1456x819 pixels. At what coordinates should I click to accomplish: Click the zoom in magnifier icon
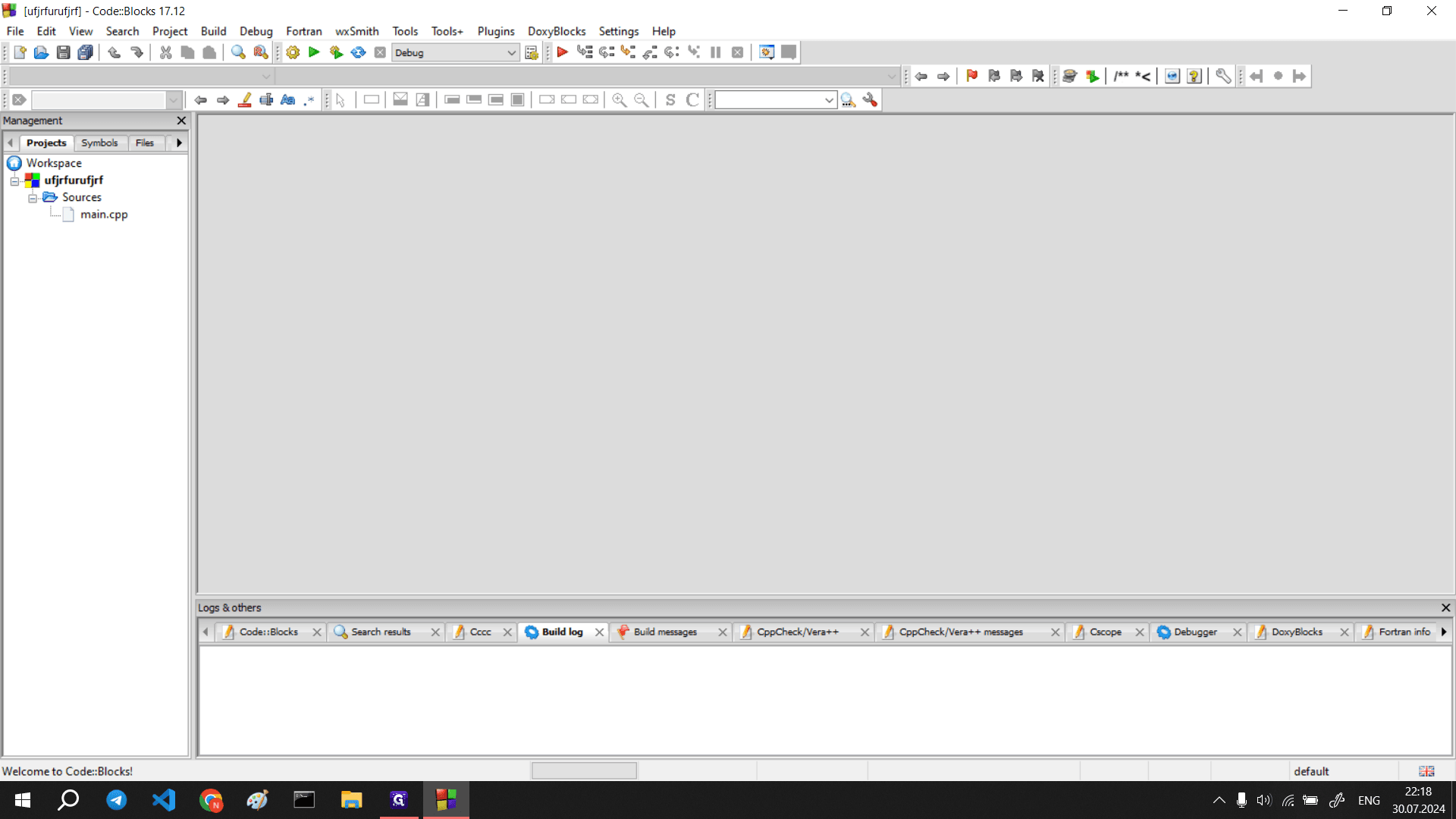(620, 100)
